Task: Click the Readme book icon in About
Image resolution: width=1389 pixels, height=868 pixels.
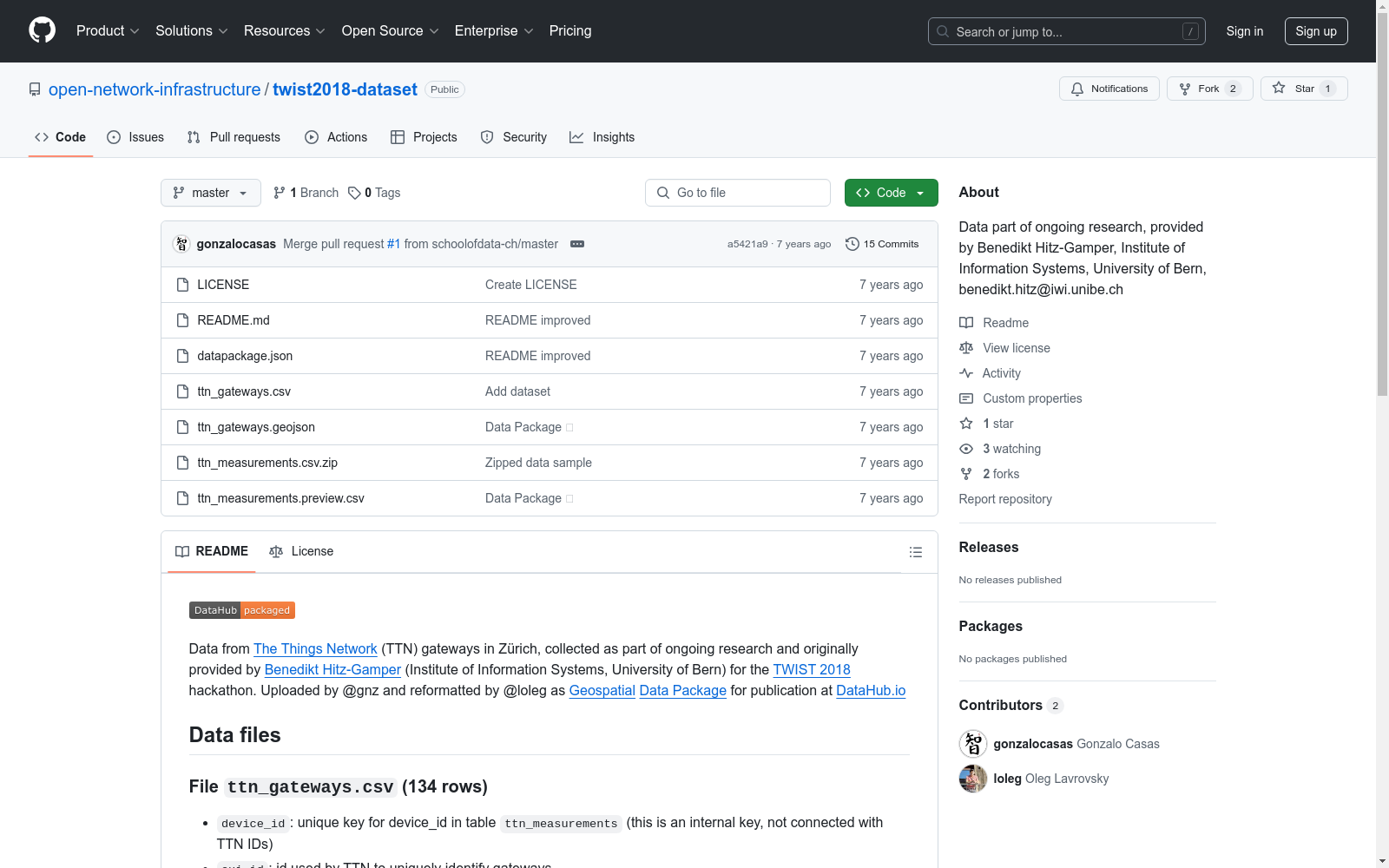Action: 966,323
